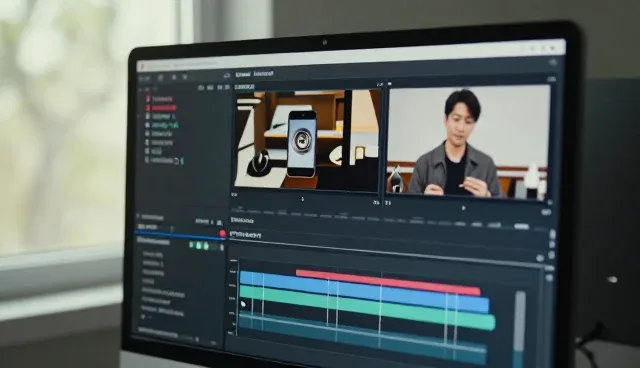Select the dark teal bottom track on the timeline
640x368 pixels.
[x=362, y=337]
